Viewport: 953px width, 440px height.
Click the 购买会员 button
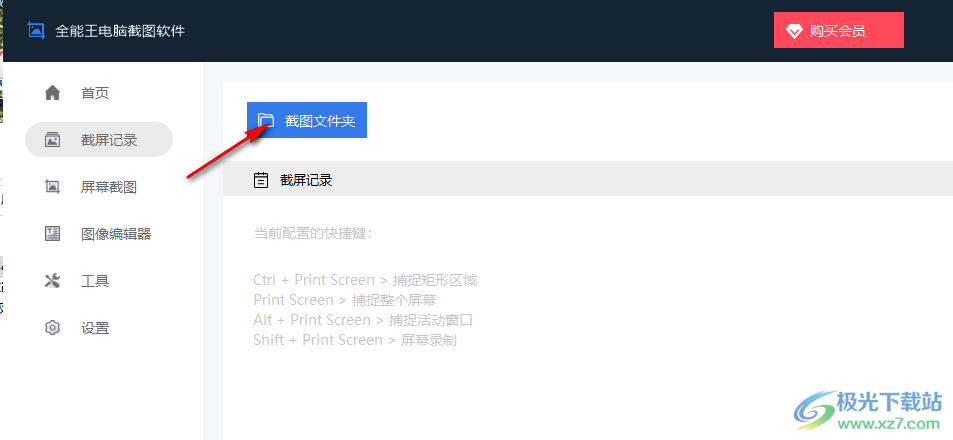tap(839, 30)
